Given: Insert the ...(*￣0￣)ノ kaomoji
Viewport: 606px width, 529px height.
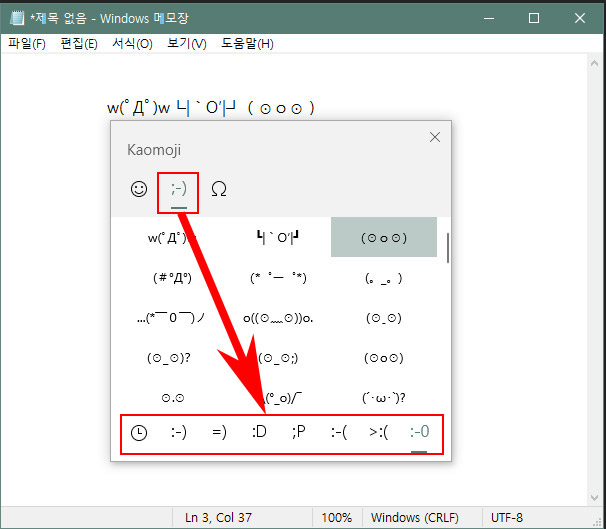Looking at the screenshot, I should (172, 318).
